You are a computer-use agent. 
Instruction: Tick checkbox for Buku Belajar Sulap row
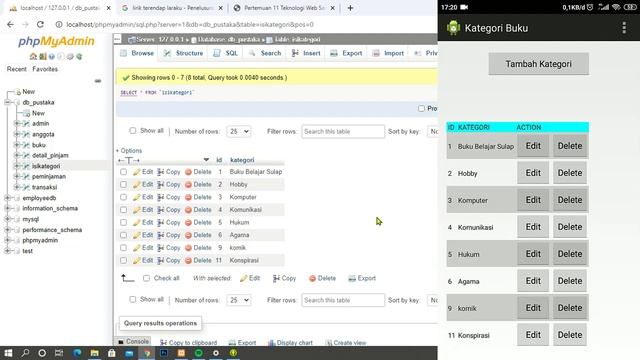[123, 172]
